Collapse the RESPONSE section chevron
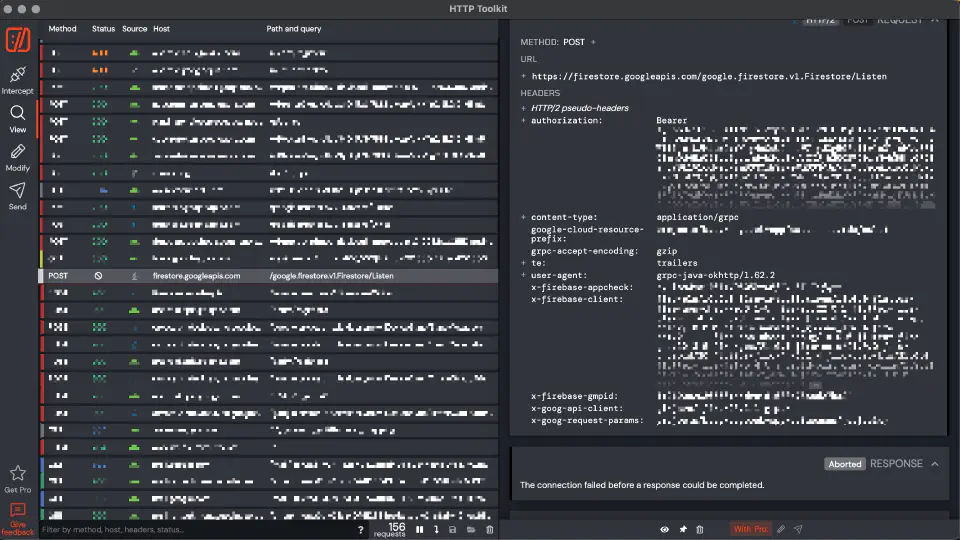This screenshot has width=960, height=540. [935, 464]
